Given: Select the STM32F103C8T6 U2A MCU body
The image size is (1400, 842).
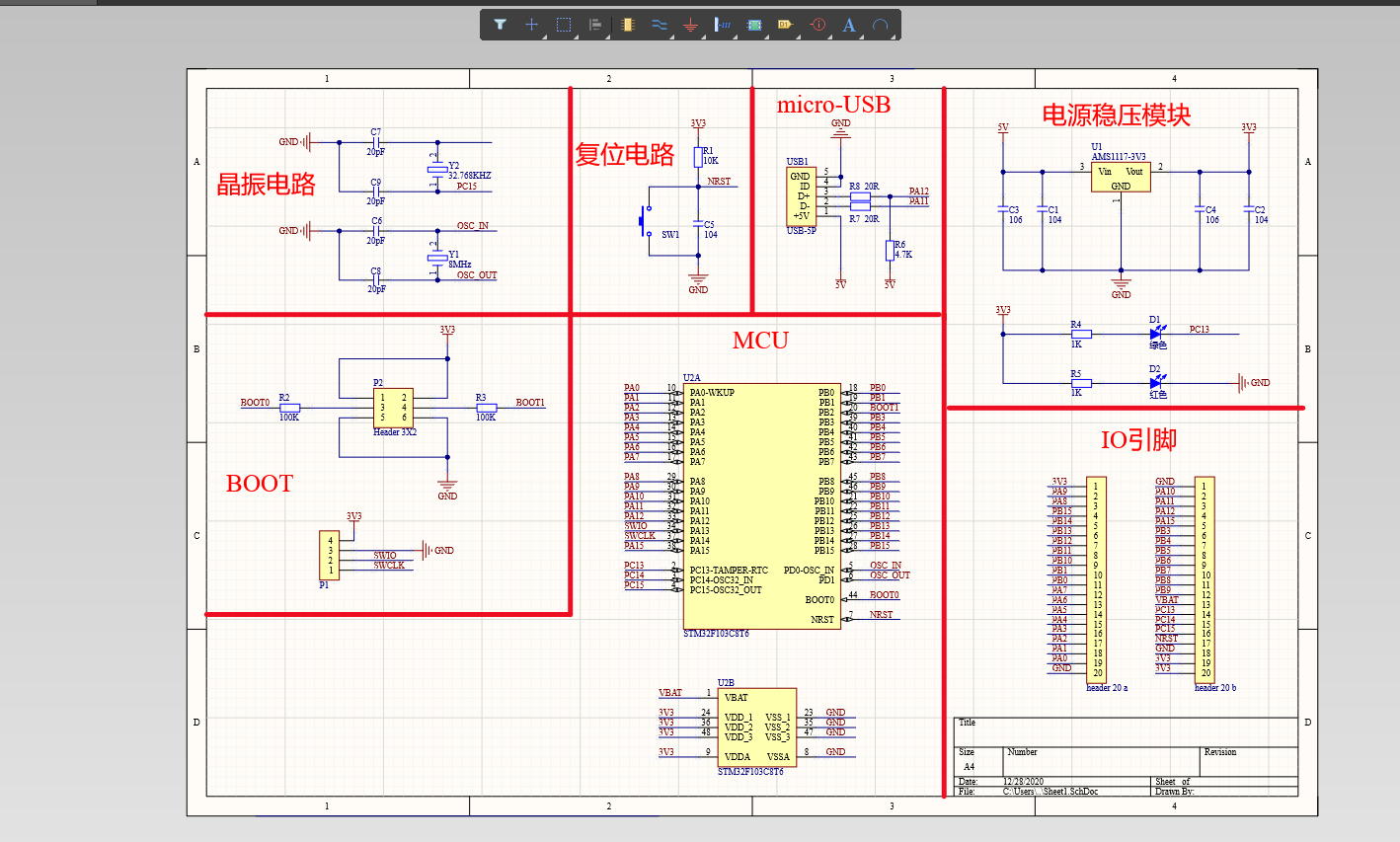Looking at the screenshot, I should tap(761, 505).
